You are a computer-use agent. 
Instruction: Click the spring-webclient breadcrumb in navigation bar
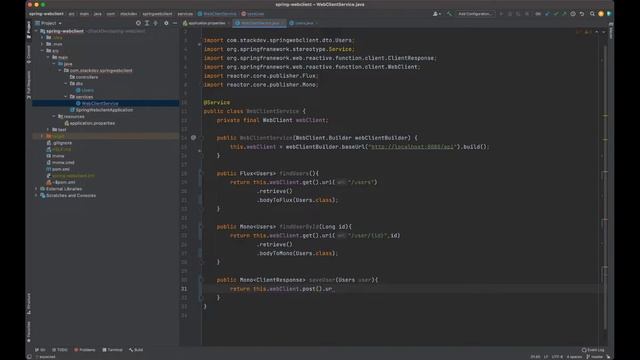(46, 14)
